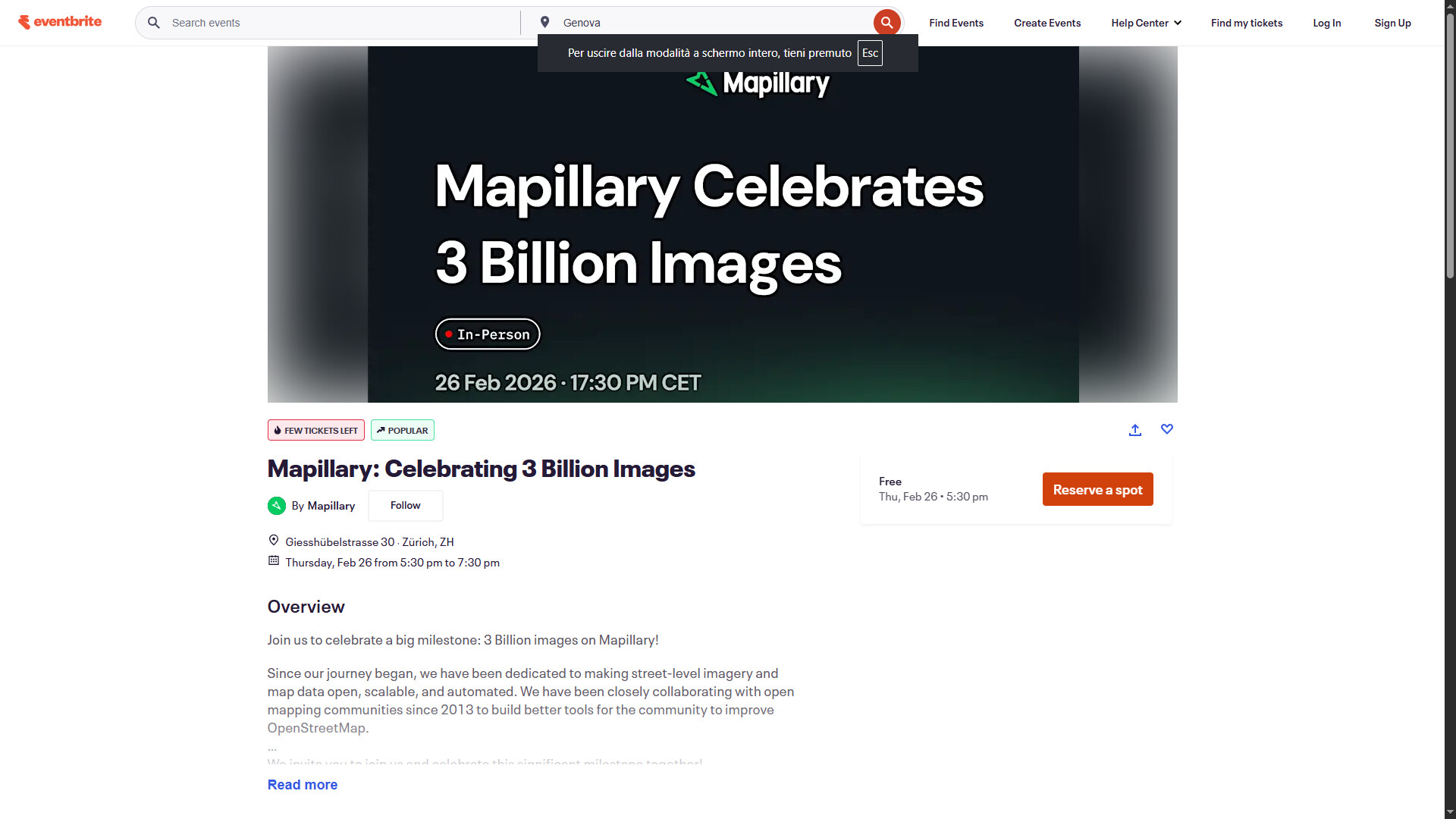Screen dimensions: 1456x819
Task: Click the Log In link
Action: (x=1326, y=23)
